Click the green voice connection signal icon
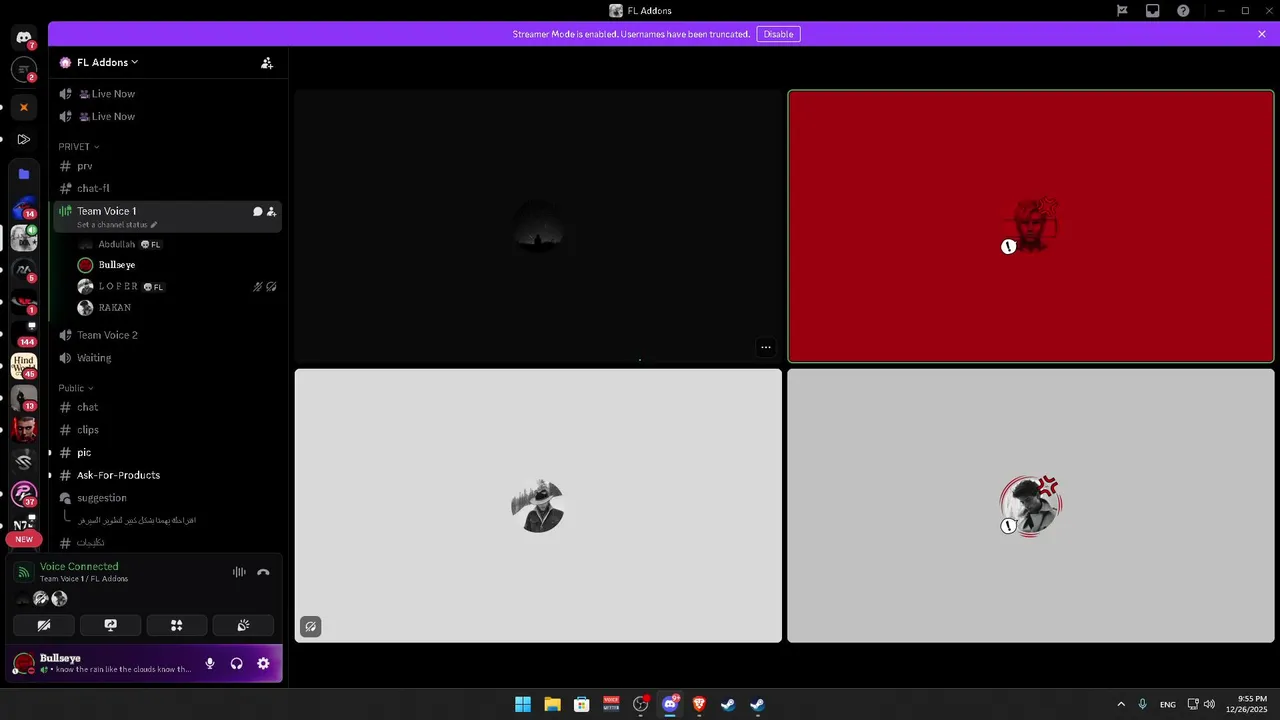 [24, 572]
